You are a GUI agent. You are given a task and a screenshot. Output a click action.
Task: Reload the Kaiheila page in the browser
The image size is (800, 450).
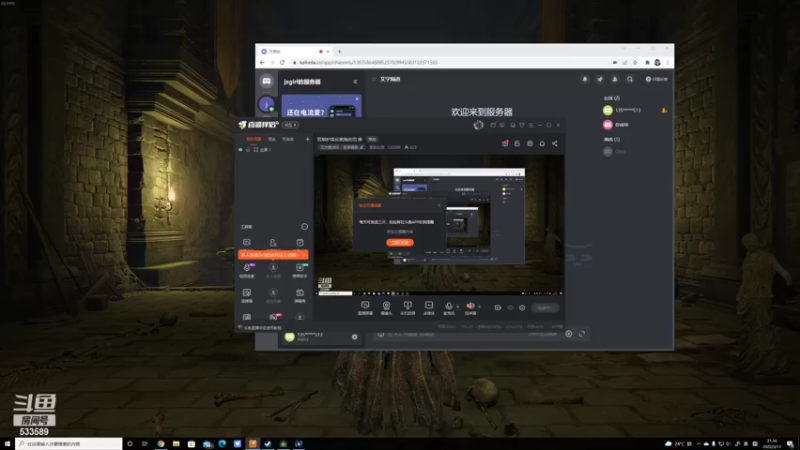pos(282,62)
